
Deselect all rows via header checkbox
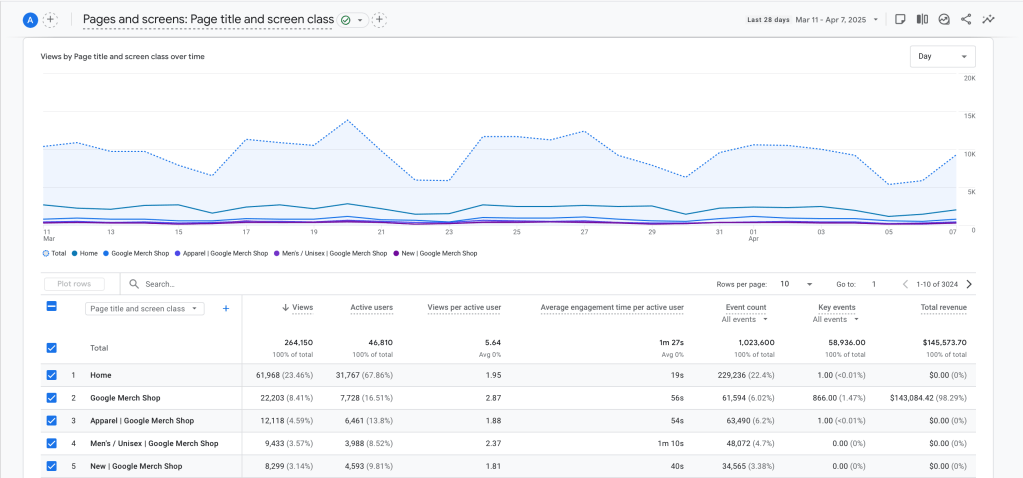52,307
